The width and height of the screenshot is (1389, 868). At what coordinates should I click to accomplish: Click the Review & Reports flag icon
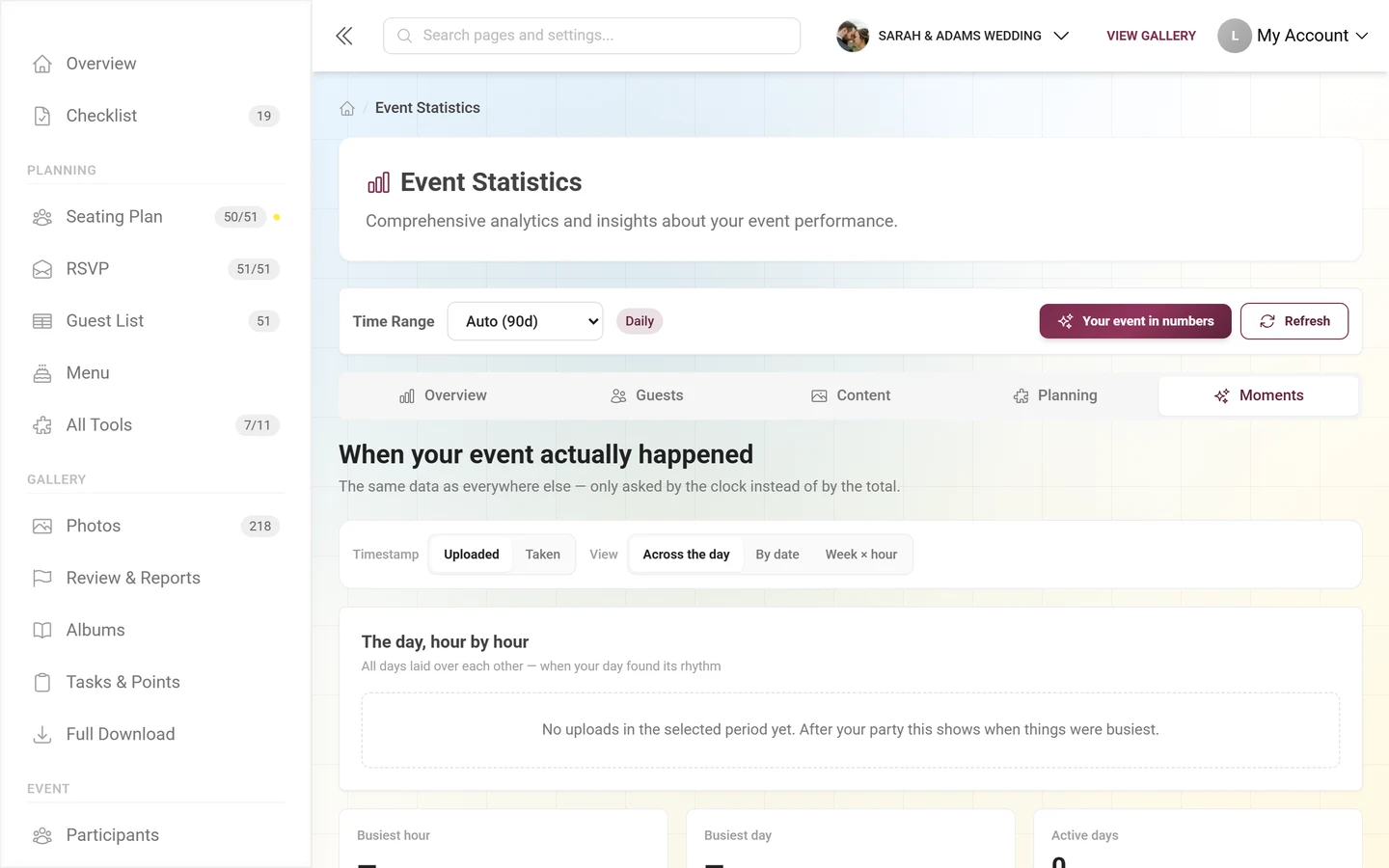[42, 579]
